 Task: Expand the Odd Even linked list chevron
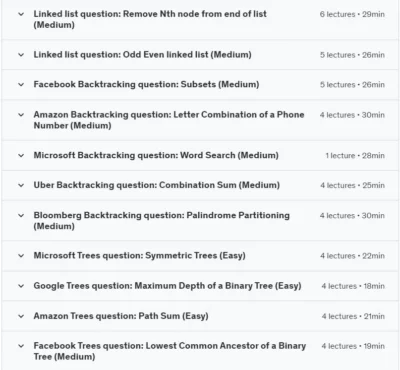21,55
